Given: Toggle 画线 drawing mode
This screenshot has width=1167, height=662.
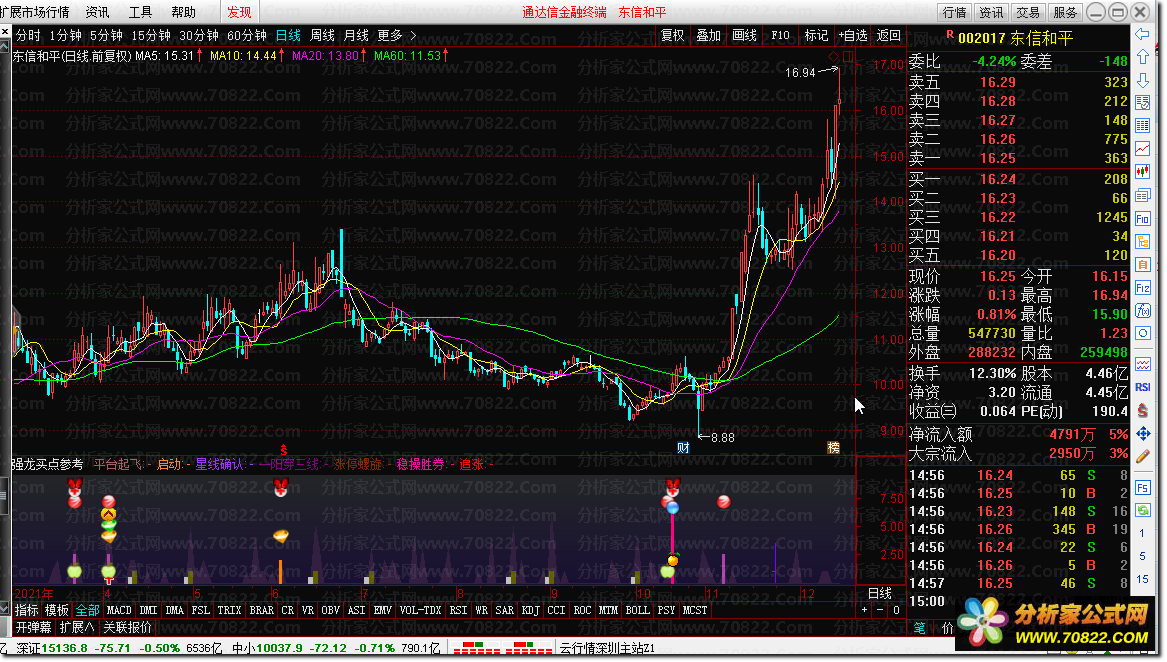Looking at the screenshot, I should [744, 35].
